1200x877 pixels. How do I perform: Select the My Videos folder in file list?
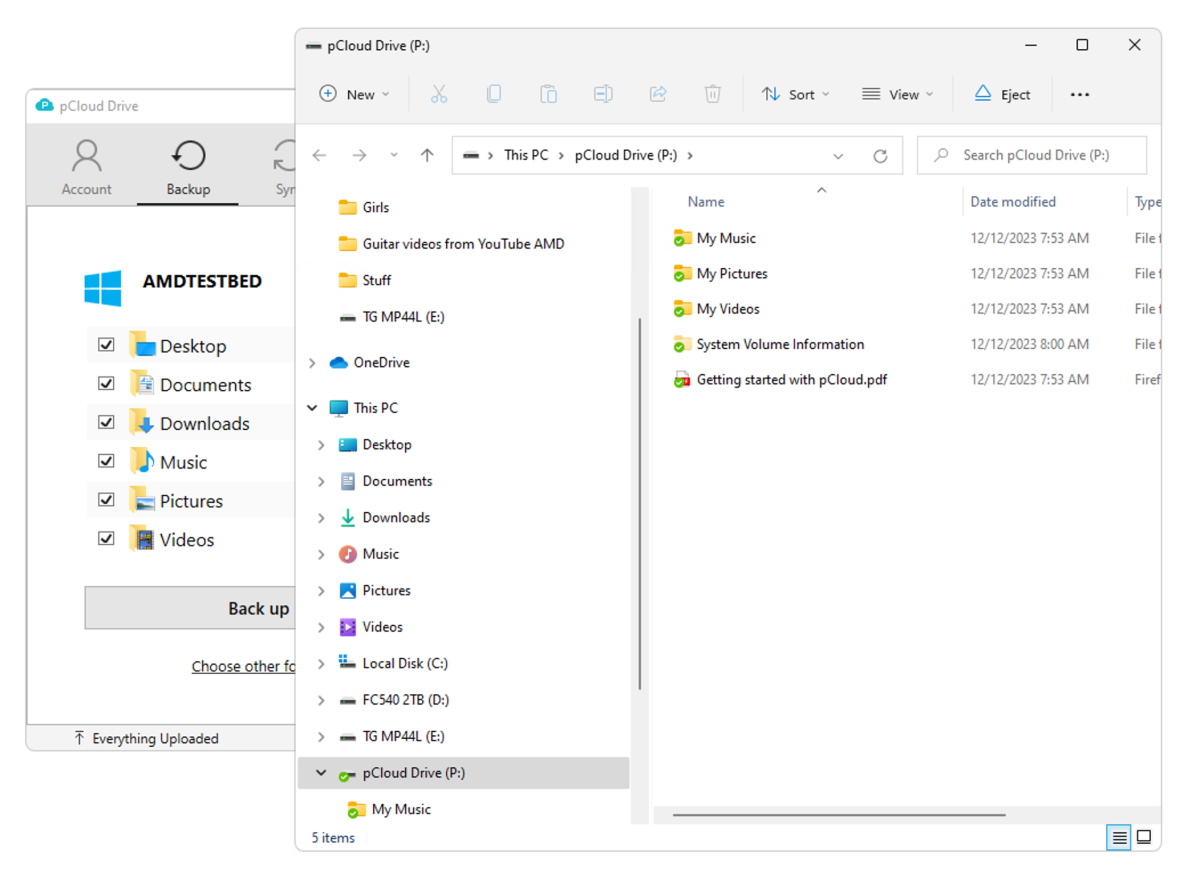point(728,309)
